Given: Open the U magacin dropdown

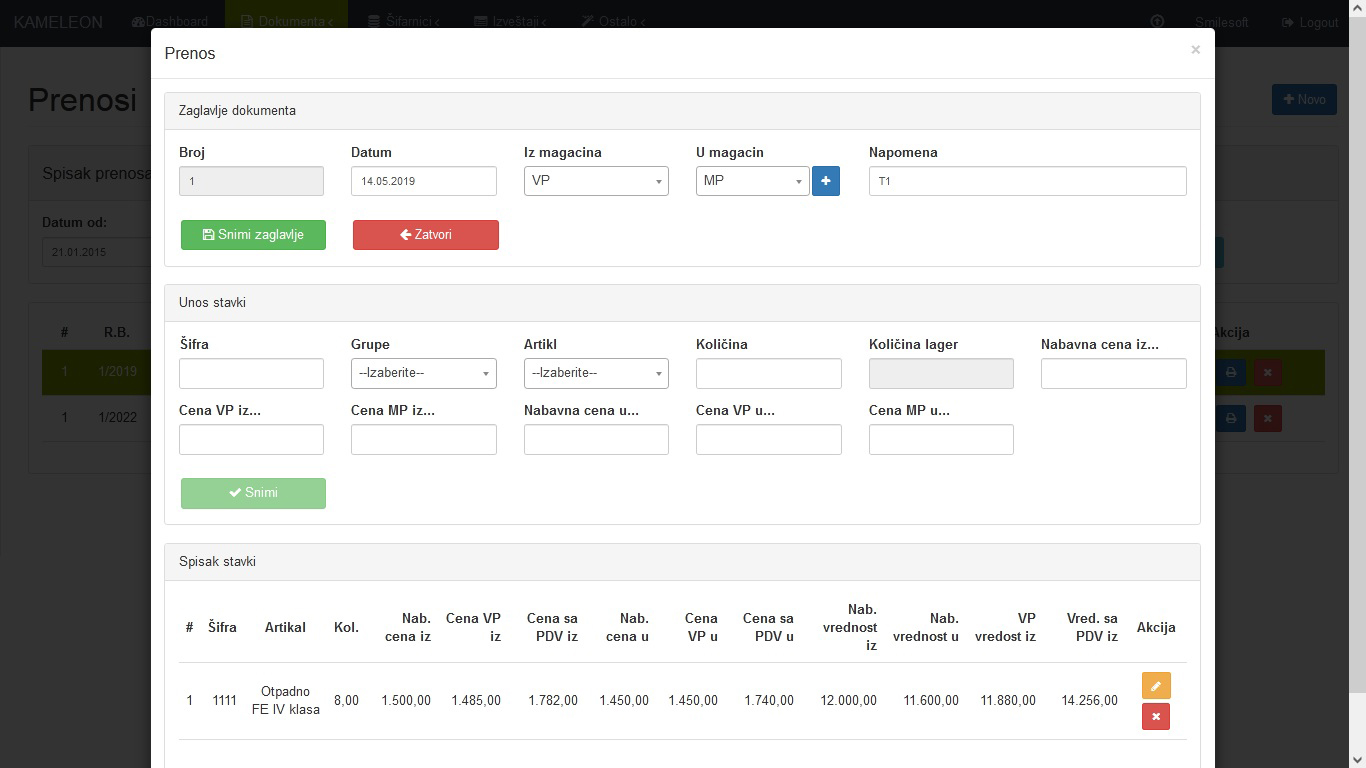Looking at the screenshot, I should tap(752, 181).
